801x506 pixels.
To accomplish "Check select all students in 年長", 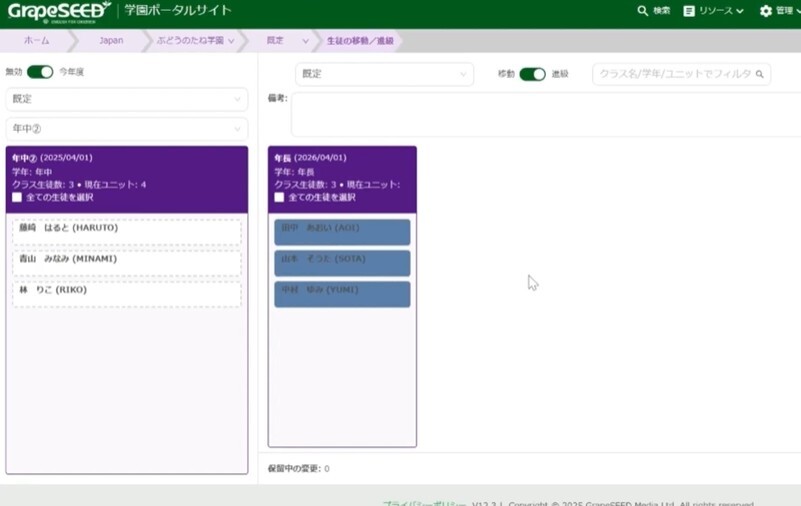I will [279, 198].
